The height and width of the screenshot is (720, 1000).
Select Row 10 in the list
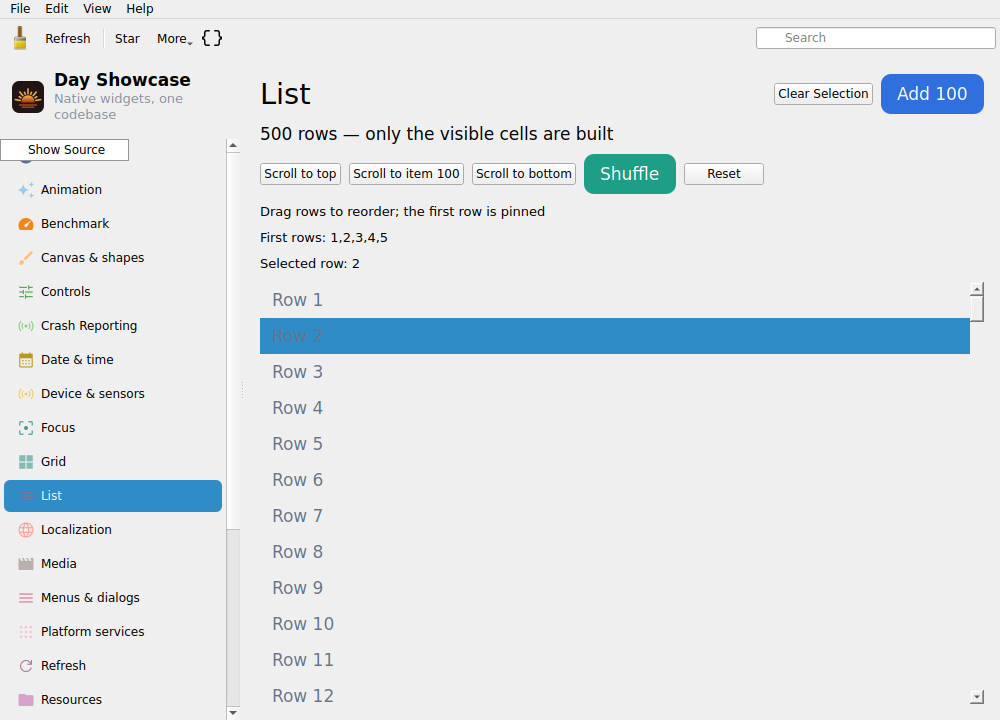[x=615, y=624]
